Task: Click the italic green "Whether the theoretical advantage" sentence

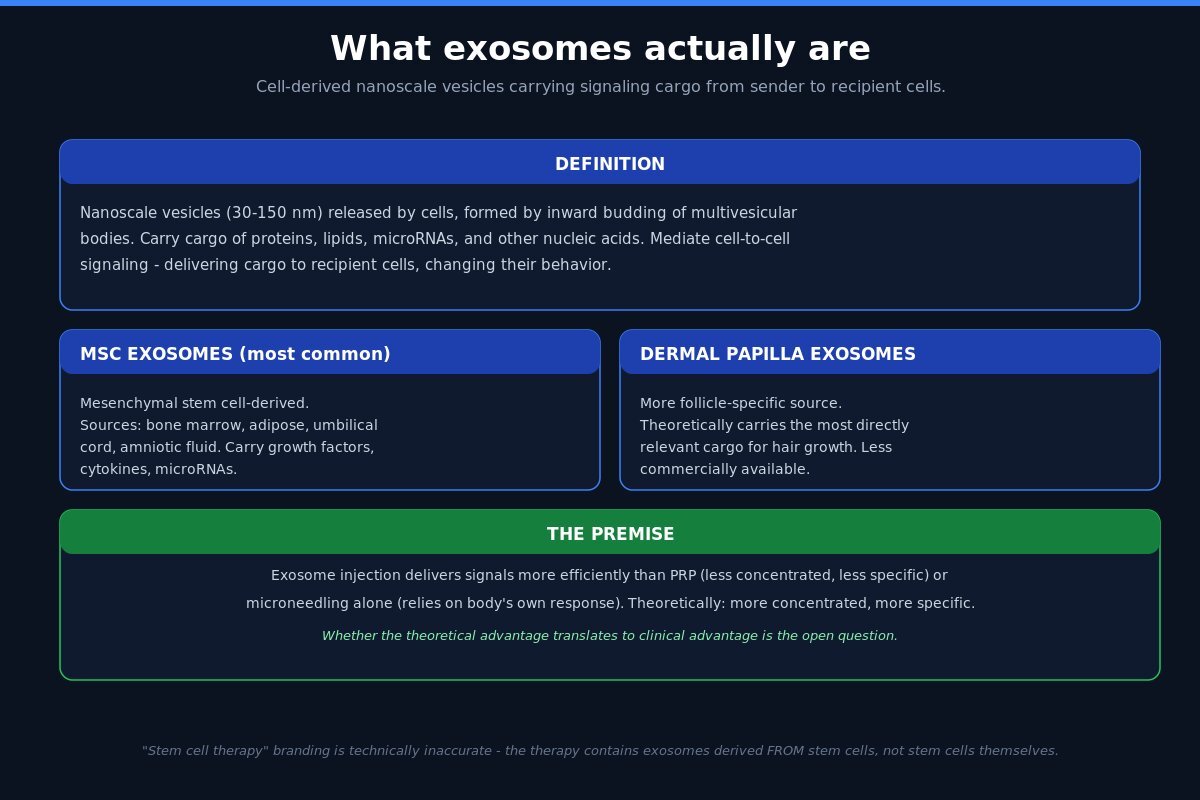Action: point(610,635)
